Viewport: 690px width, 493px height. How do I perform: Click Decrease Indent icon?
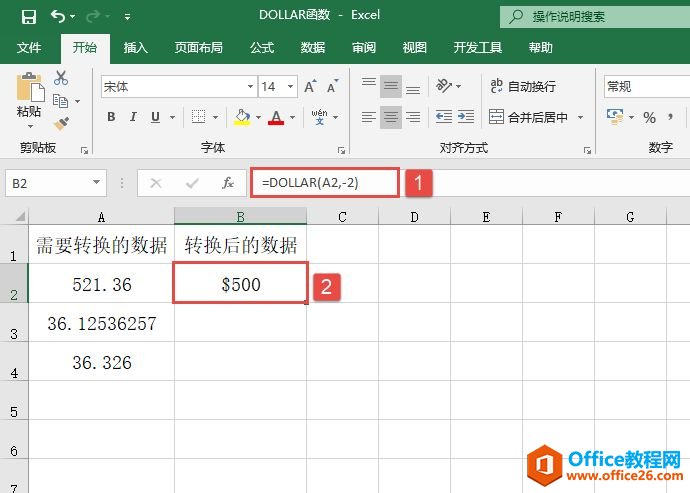pyautogui.click(x=444, y=117)
